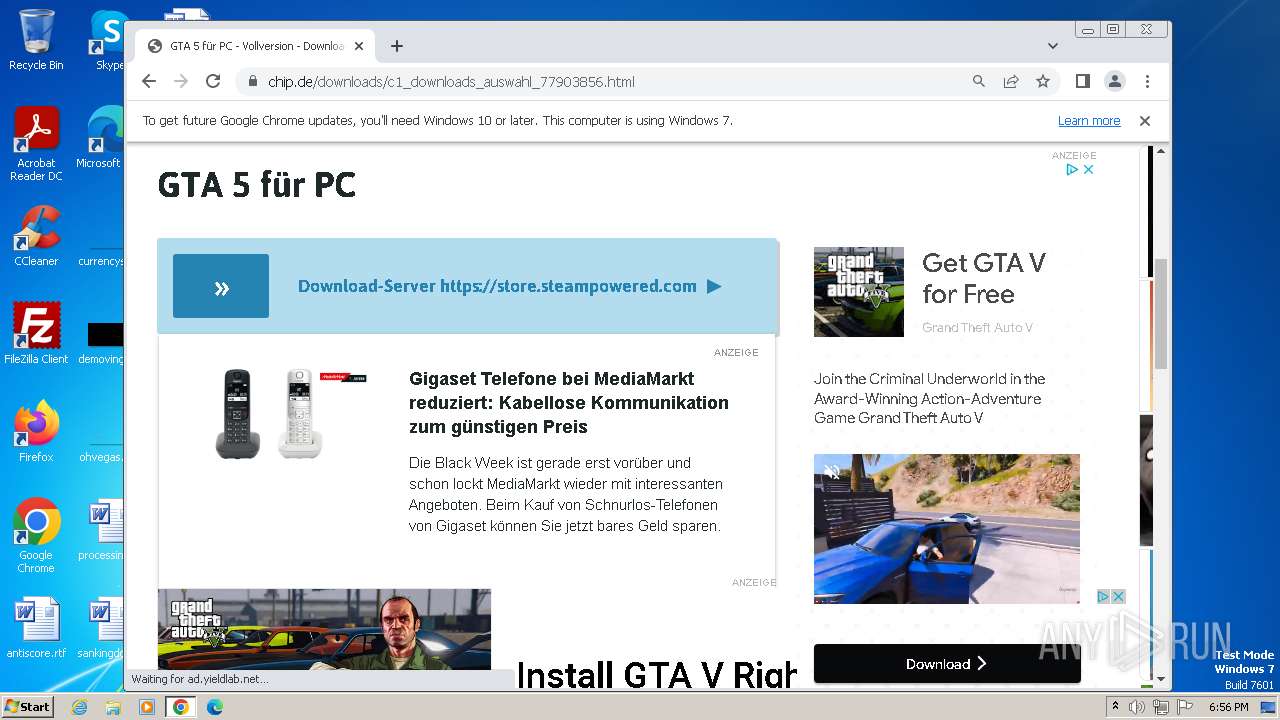Viewport: 1280px width, 720px height.
Task: Open Internet Explorer from the taskbar
Action: [x=79, y=707]
